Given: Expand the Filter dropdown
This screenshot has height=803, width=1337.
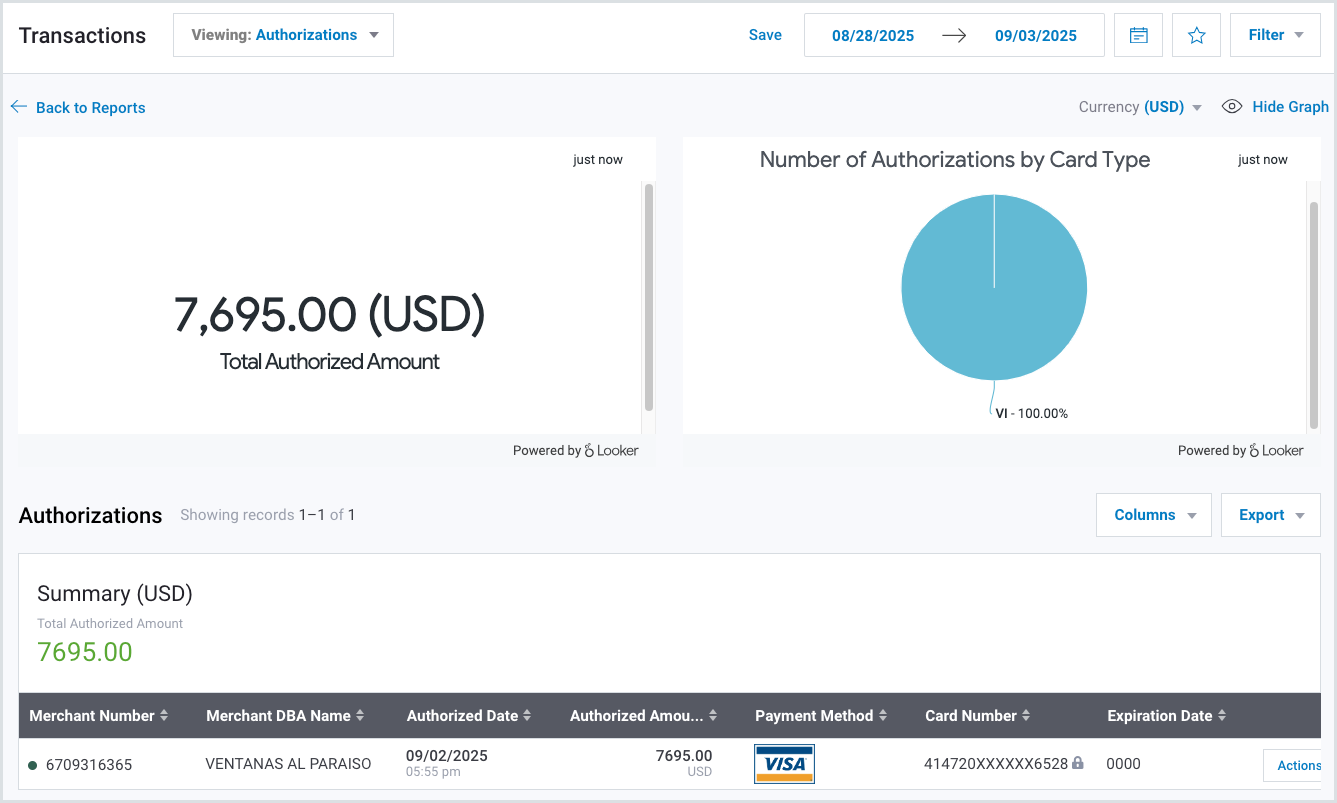Looking at the screenshot, I should pyautogui.click(x=1275, y=35).
